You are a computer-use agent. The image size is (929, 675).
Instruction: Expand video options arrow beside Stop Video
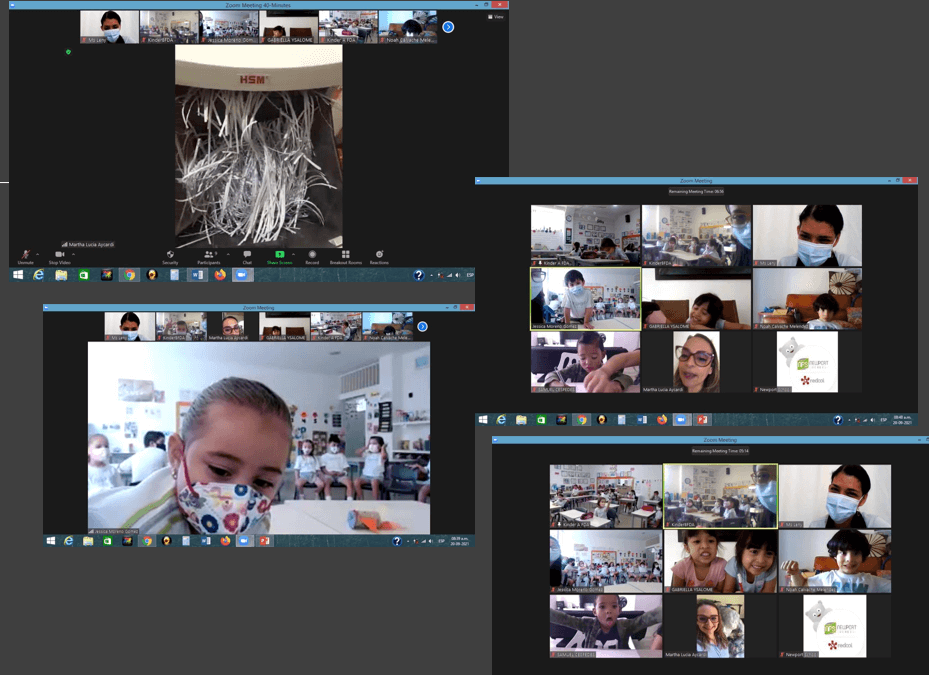pos(73,254)
